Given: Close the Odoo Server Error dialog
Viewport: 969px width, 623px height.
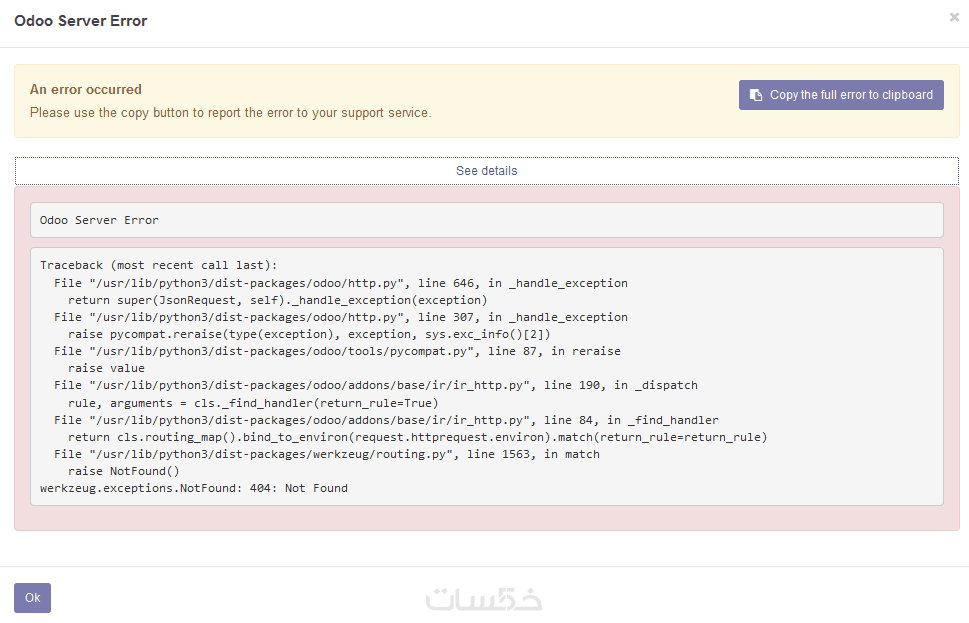Looking at the screenshot, I should pos(954,17).
